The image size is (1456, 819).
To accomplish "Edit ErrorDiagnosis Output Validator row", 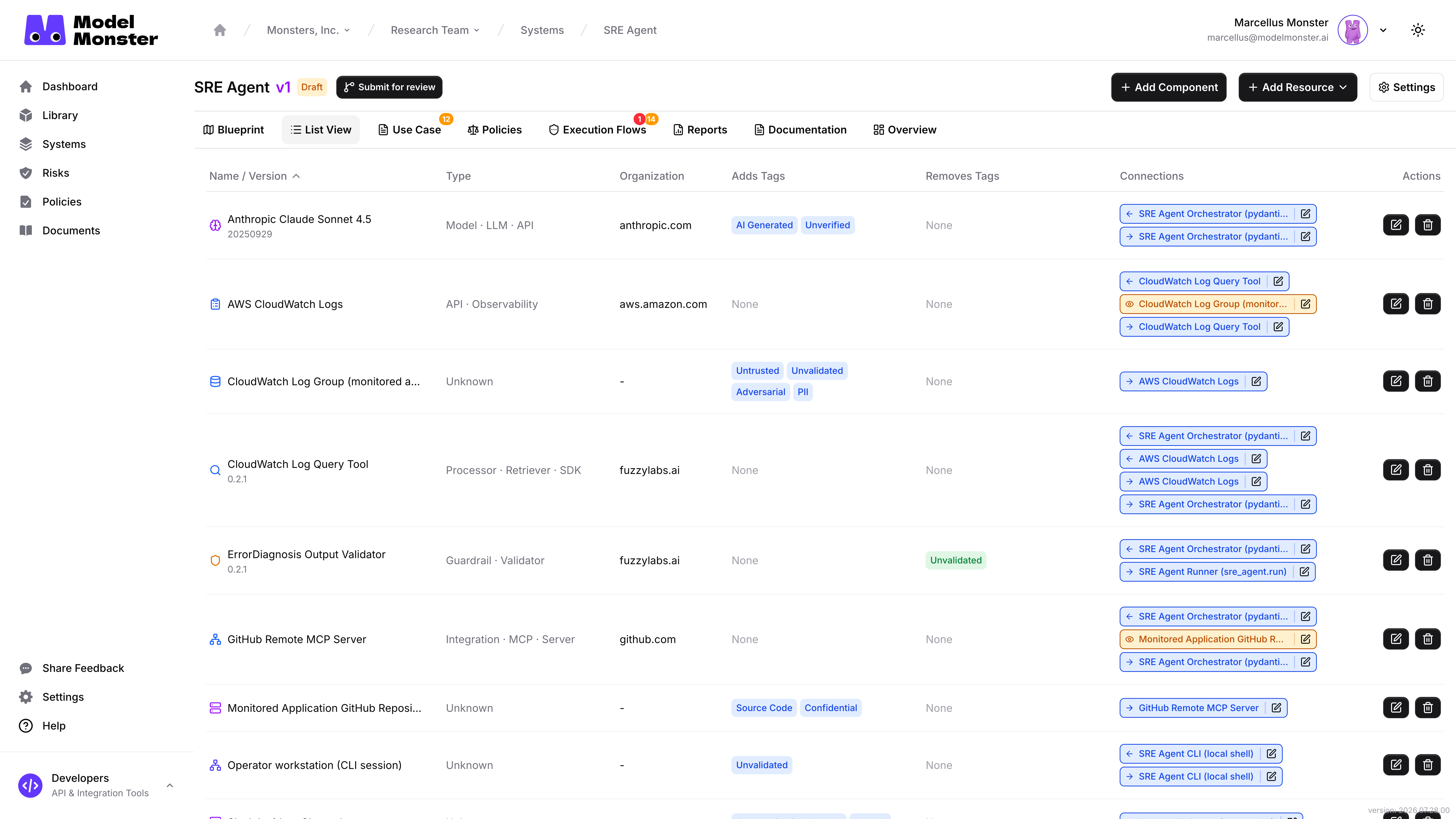I will point(1396,560).
